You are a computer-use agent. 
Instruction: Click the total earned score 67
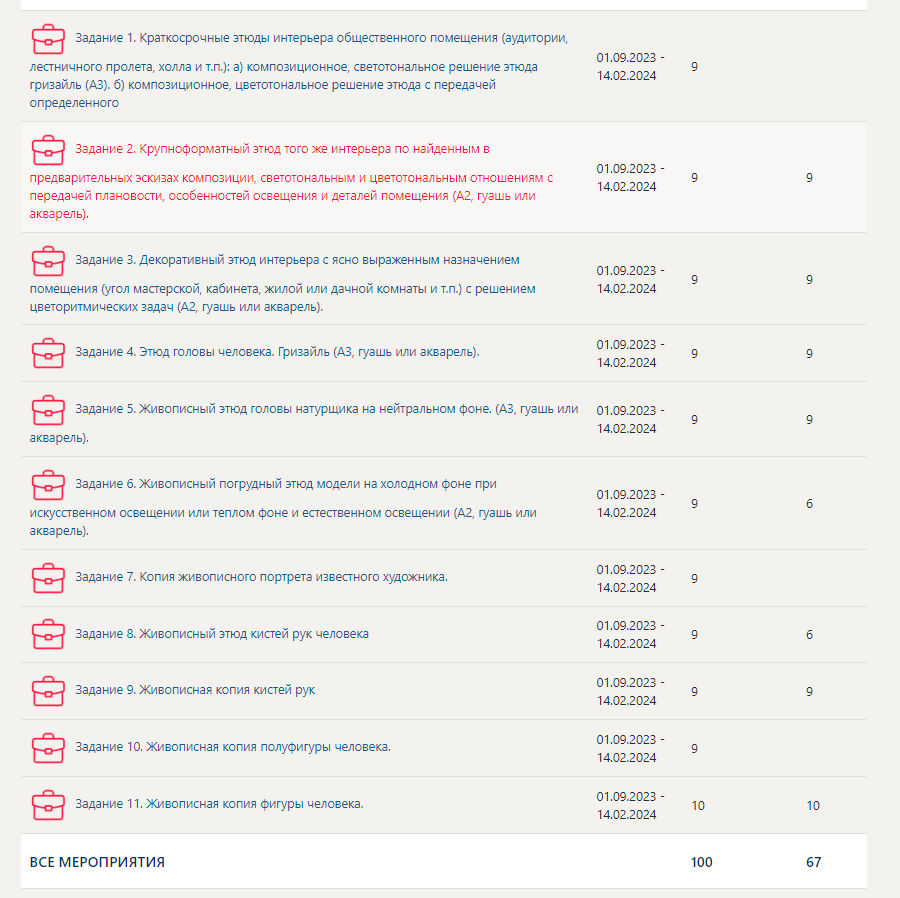tap(813, 862)
